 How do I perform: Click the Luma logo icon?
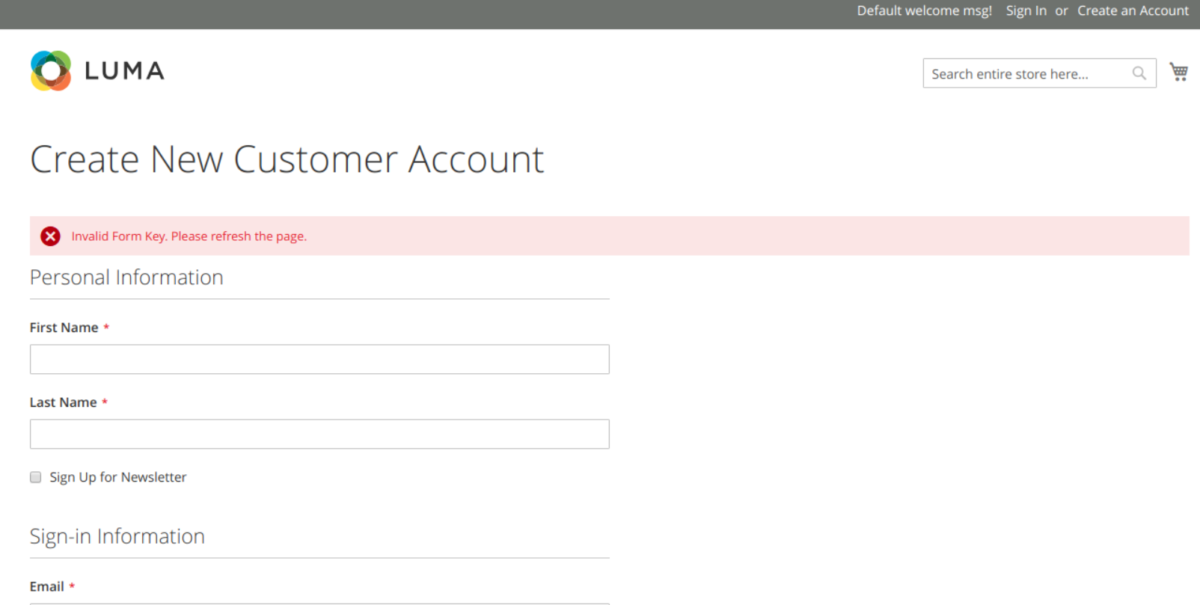(x=50, y=71)
